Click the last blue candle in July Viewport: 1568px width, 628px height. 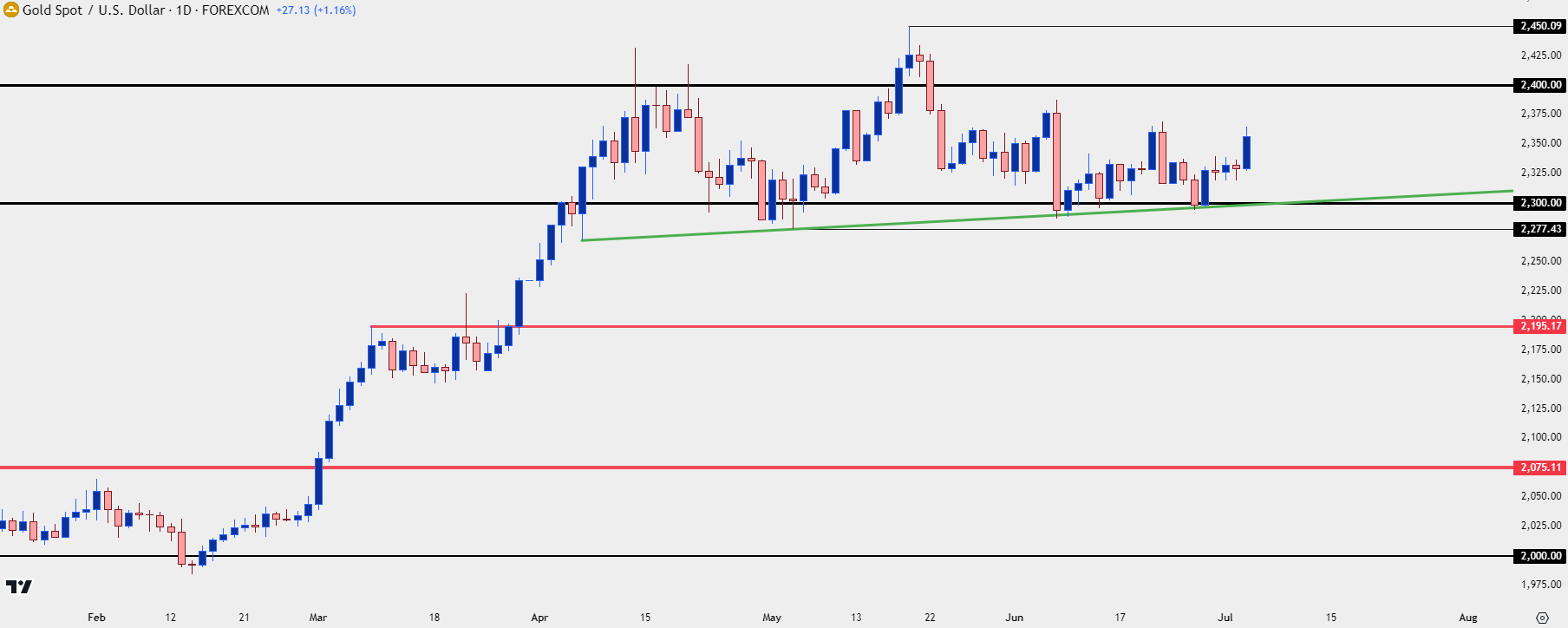[x=1246, y=152]
